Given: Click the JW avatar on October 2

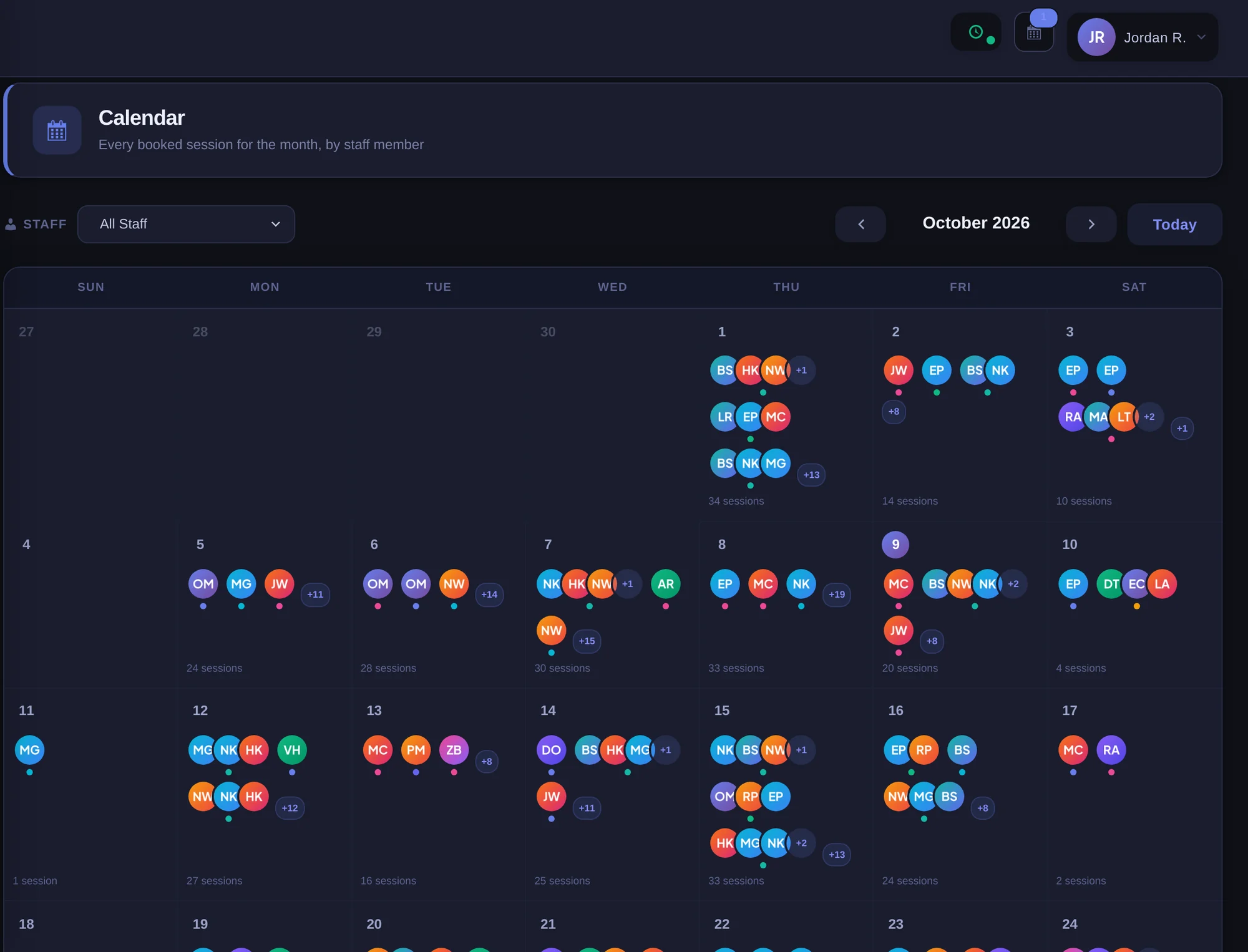Looking at the screenshot, I should (x=899, y=371).
